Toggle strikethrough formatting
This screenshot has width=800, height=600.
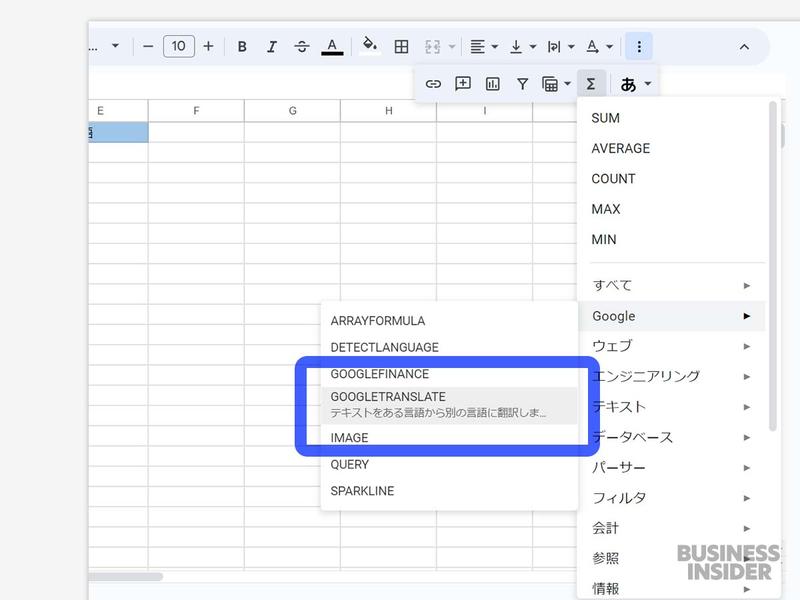click(x=302, y=46)
